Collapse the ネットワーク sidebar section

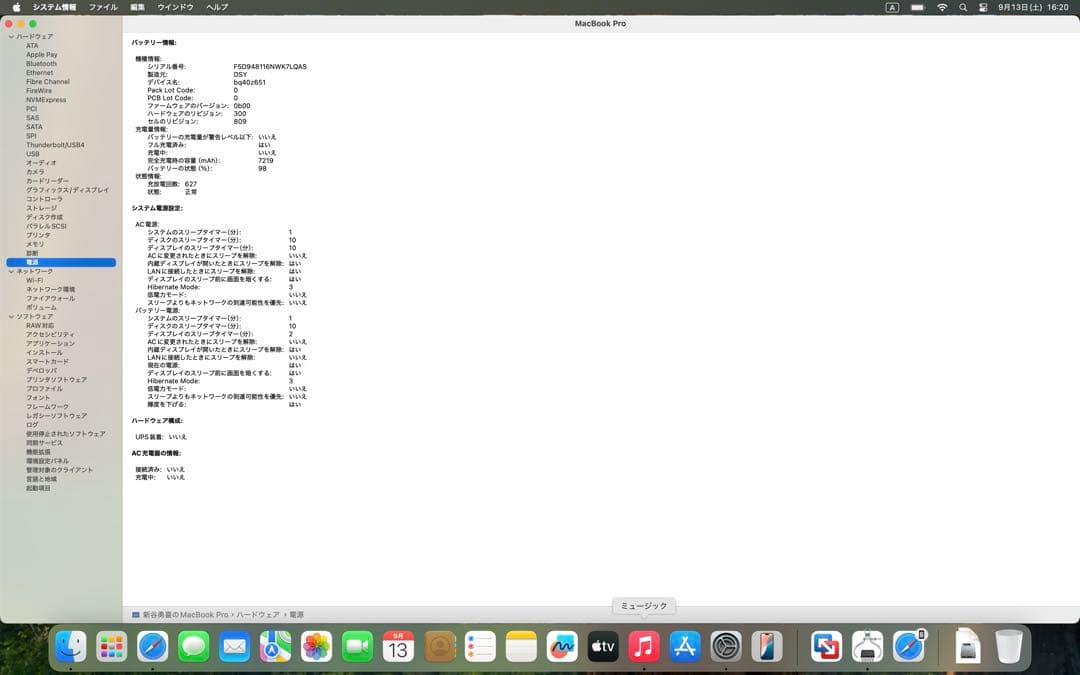tap(11, 272)
